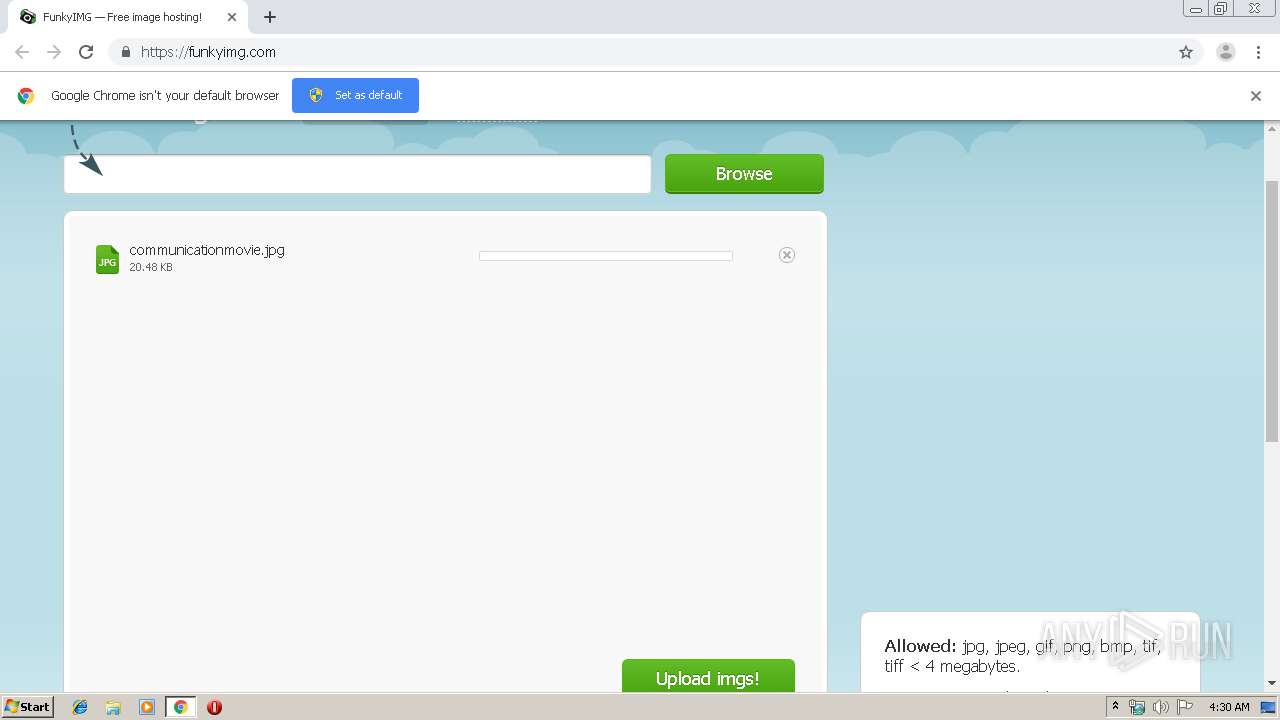The height and width of the screenshot is (720, 1280).
Task: Open Windows Media Player from taskbar
Action: (x=147, y=707)
